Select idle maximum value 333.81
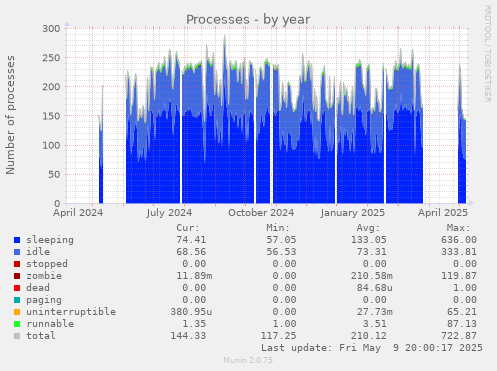This screenshot has height=371, width=497. click(x=459, y=252)
